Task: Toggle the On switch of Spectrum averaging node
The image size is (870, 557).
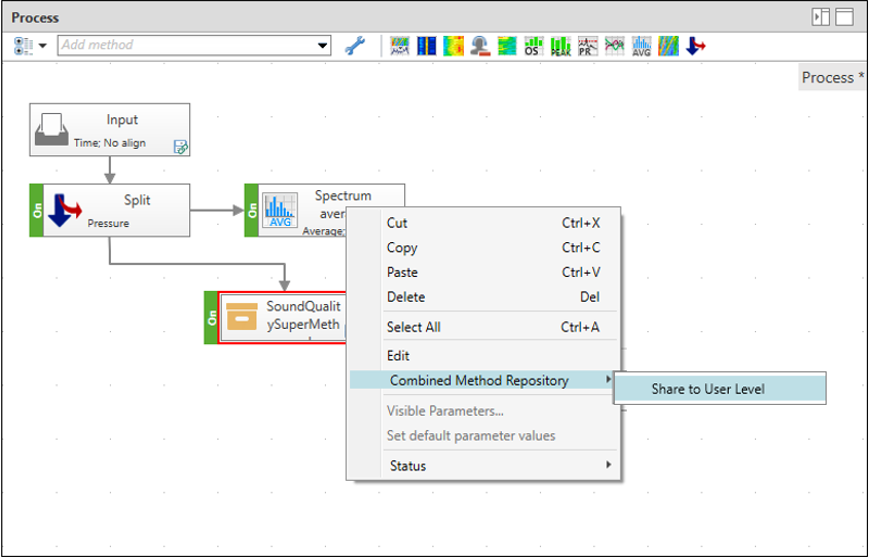Action: click(253, 210)
